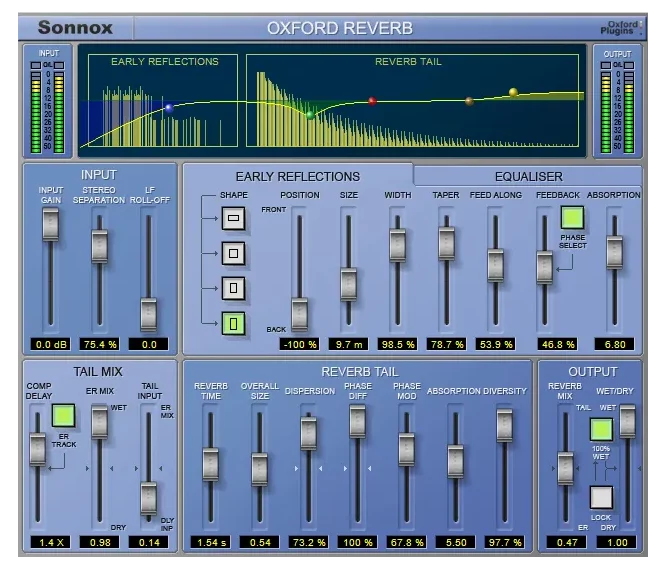Click the Comp Delay slider handle
667x570 pixels.
pyautogui.click(x=37, y=450)
